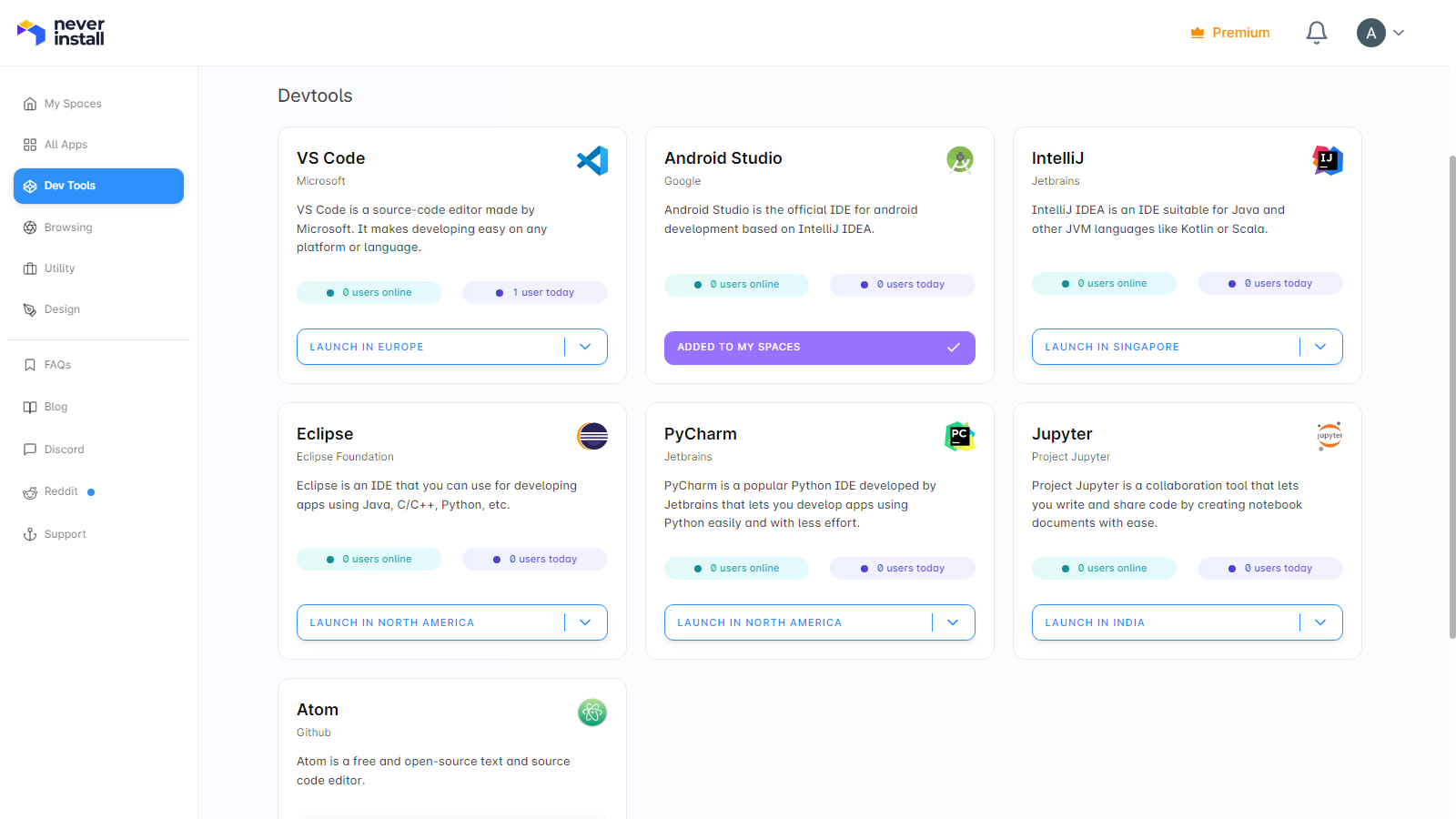1456x819 pixels.
Task: Click the Android Studio app icon
Action: tap(960, 161)
